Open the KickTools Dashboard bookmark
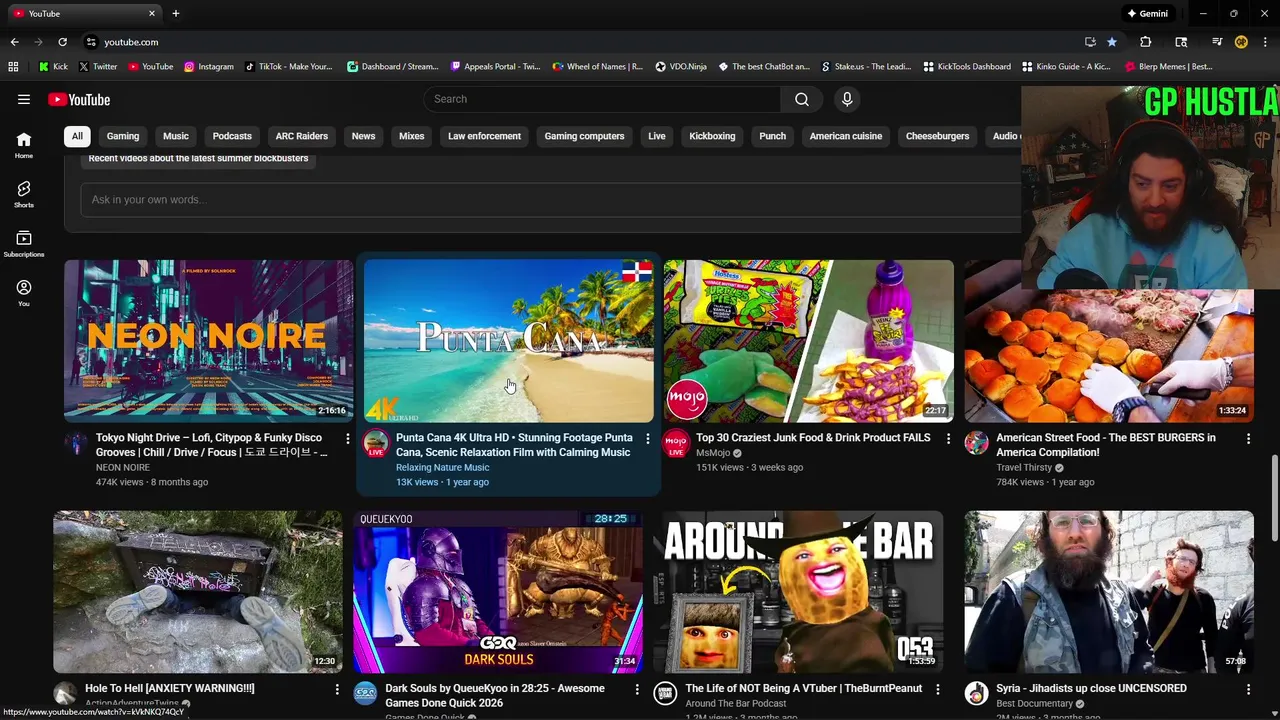 (x=967, y=67)
